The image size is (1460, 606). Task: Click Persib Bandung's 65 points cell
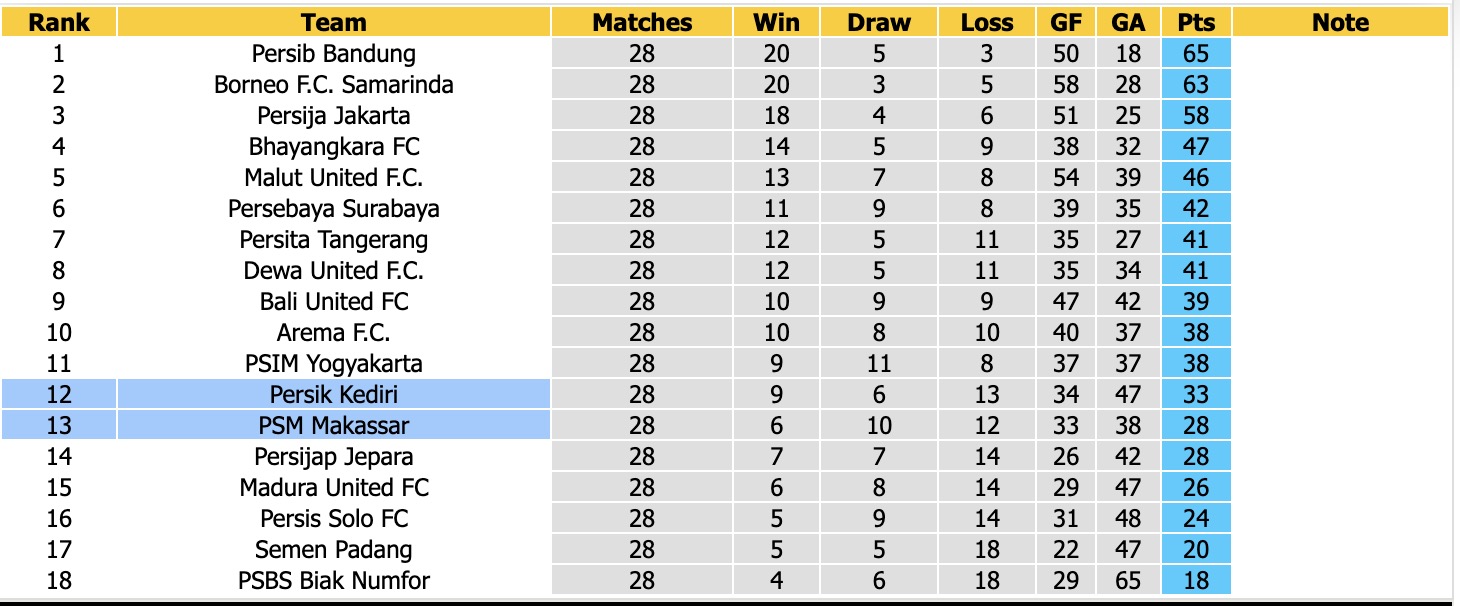1195,53
